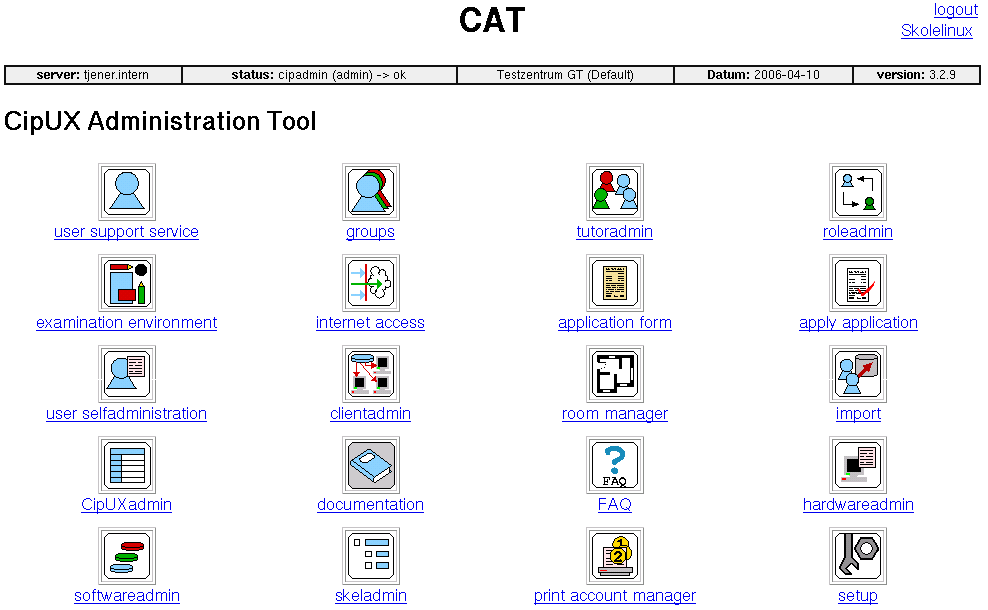Open the examination environment icon
Image resolution: width=988 pixels, height=610 pixels.
coord(126,283)
